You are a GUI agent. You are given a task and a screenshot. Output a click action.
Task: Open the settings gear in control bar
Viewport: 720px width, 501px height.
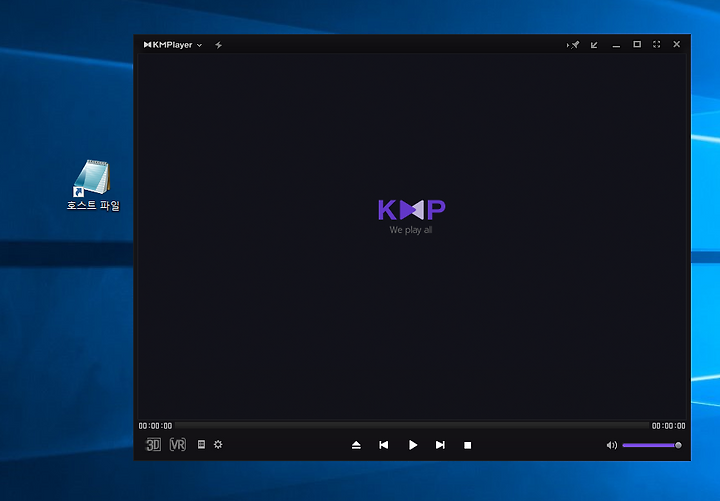click(218, 445)
